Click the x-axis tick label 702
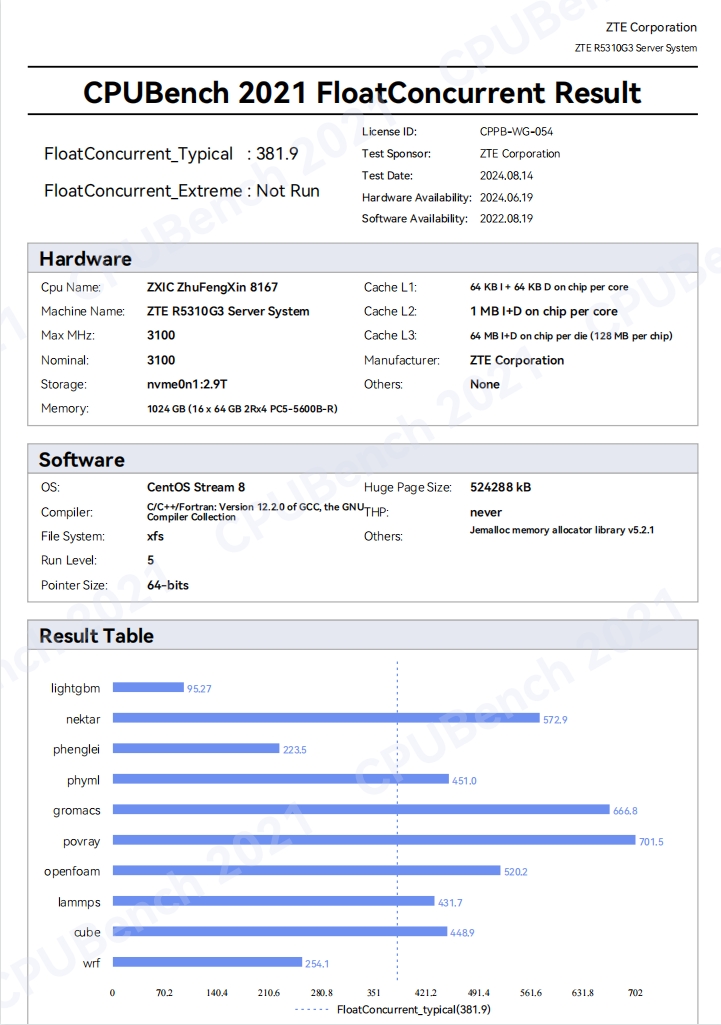Viewport: 721px width, 1025px height. point(635,992)
